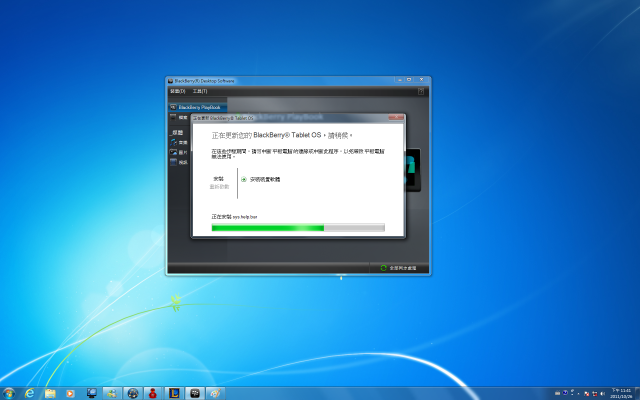The image size is (640, 400).
Task: Open Windows Live Messenger taskbar icon
Action: click(112, 393)
